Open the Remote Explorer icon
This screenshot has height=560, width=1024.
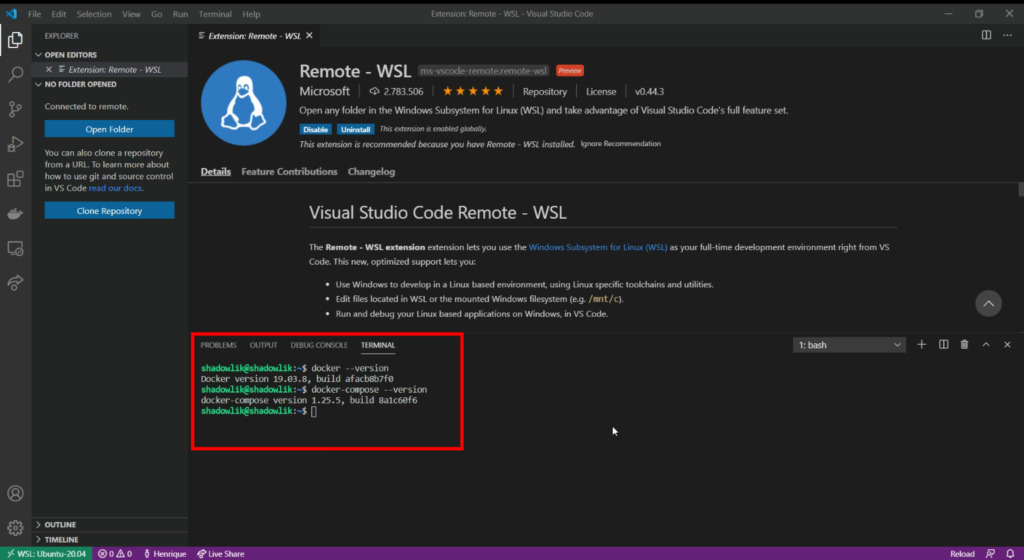15,248
